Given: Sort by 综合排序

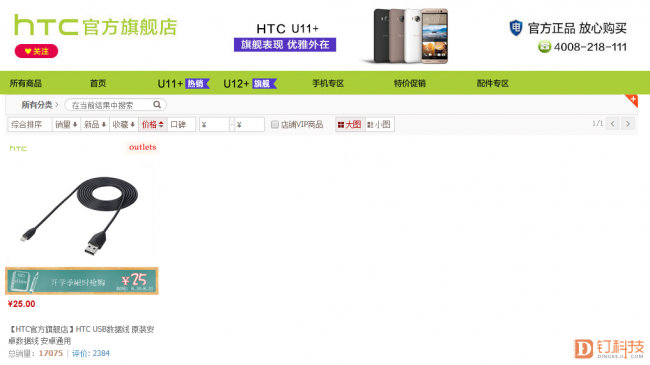Looking at the screenshot, I should pyautogui.click(x=29, y=124).
